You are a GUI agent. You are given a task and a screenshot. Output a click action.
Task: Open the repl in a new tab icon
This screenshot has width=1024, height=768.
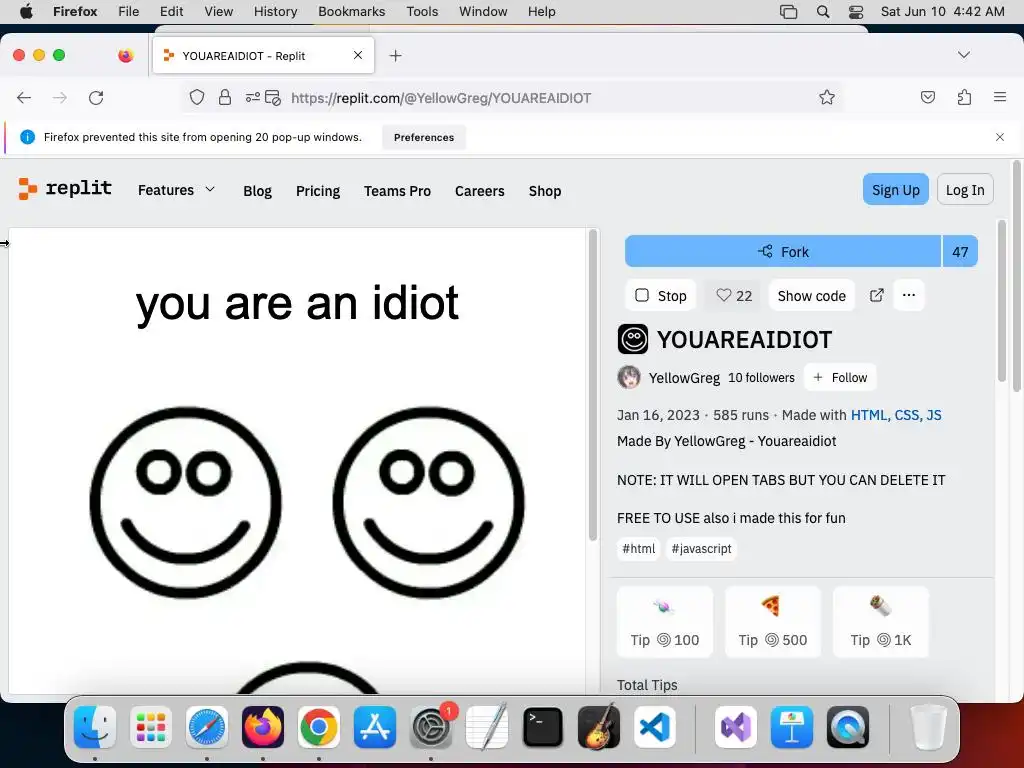coord(876,295)
